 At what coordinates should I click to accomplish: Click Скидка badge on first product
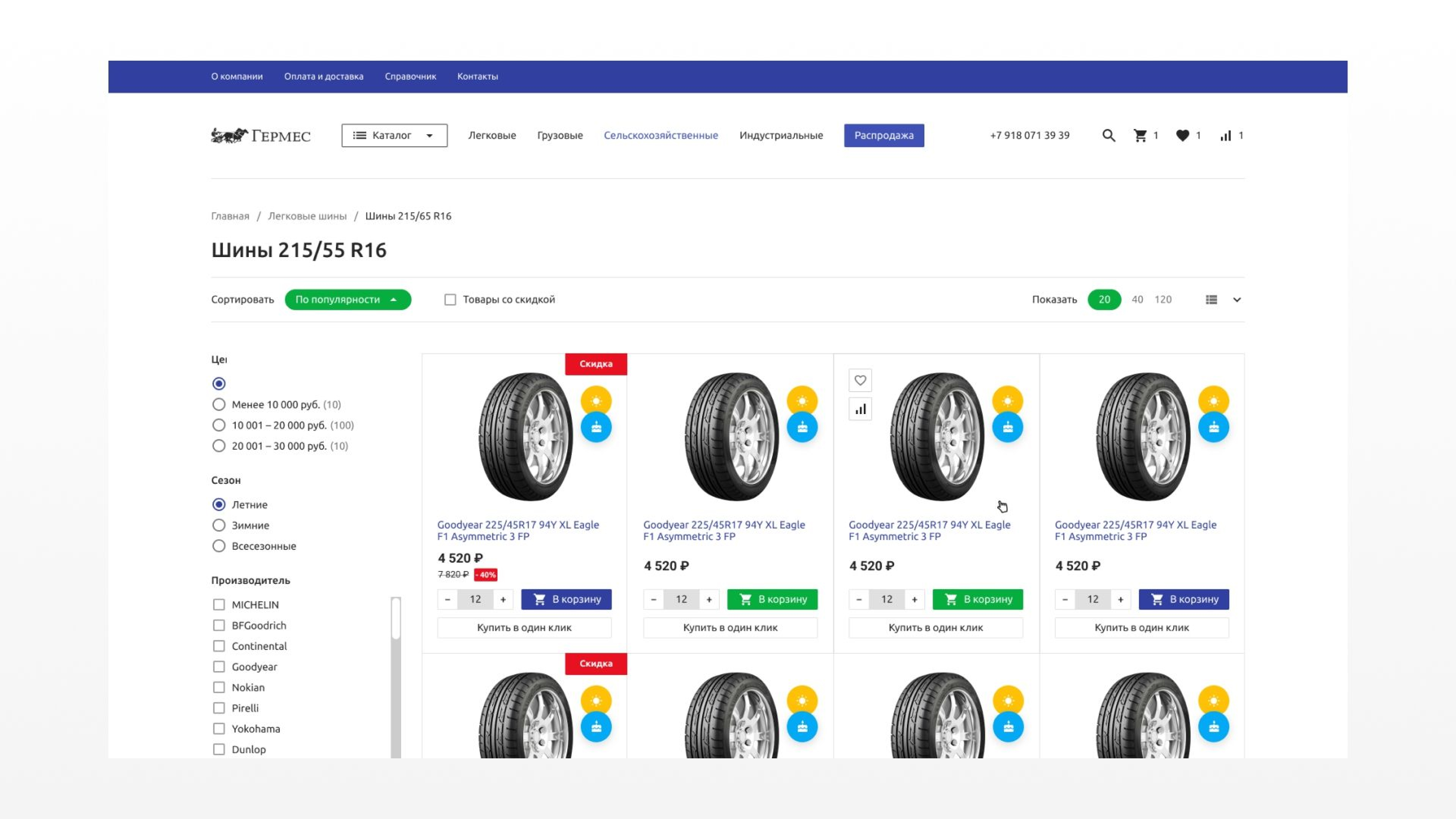click(596, 364)
